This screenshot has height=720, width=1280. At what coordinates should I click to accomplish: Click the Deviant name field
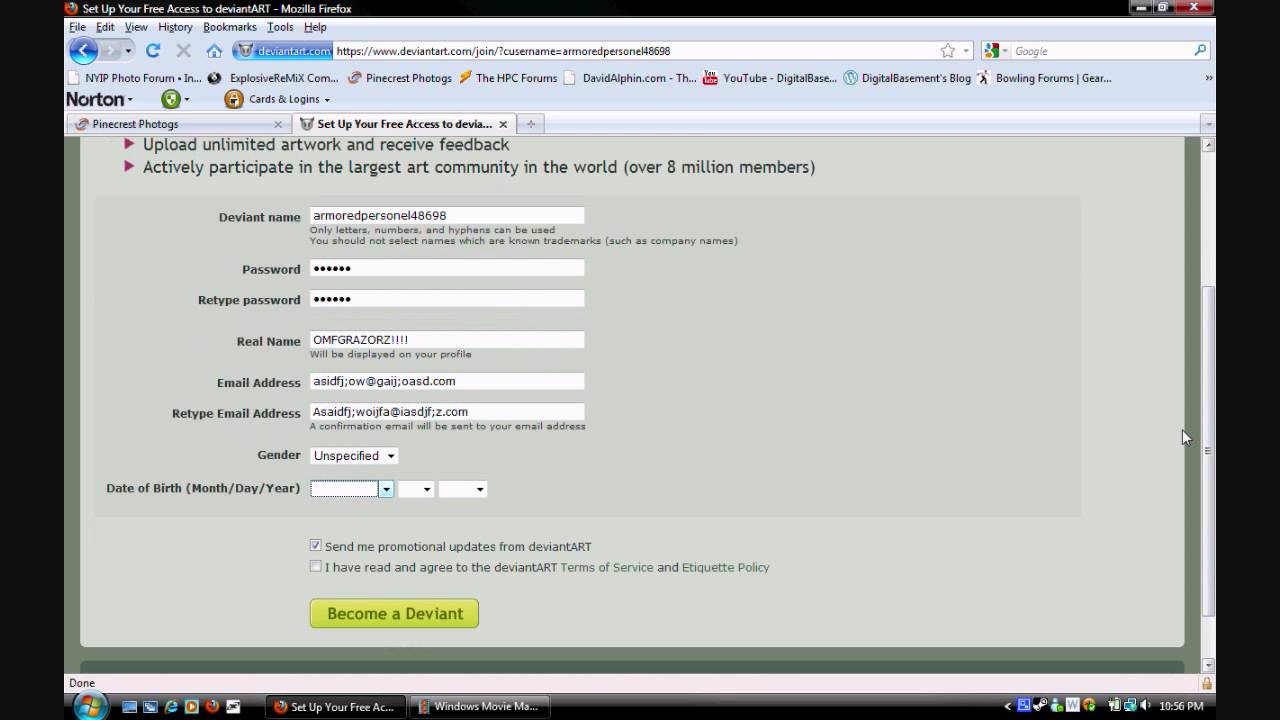pyautogui.click(x=447, y=215)
